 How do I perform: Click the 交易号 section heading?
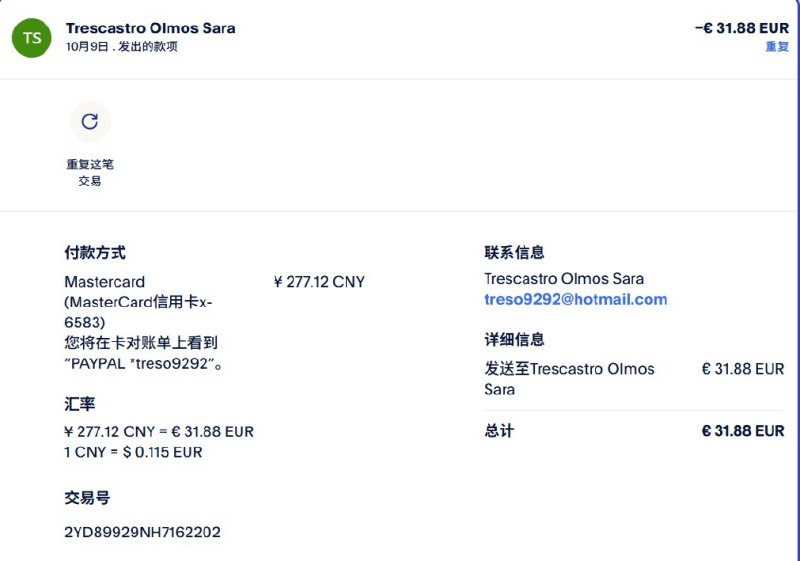pyautogui.click(x=87, y=498)
